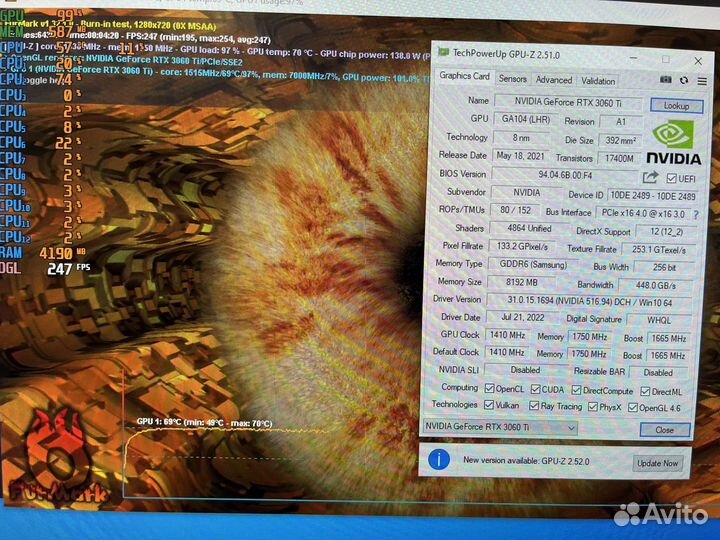Click the BIOS export share icon
Image resolution: width=720 pixels, height=540 pixels.
click(x=652, y=177)
